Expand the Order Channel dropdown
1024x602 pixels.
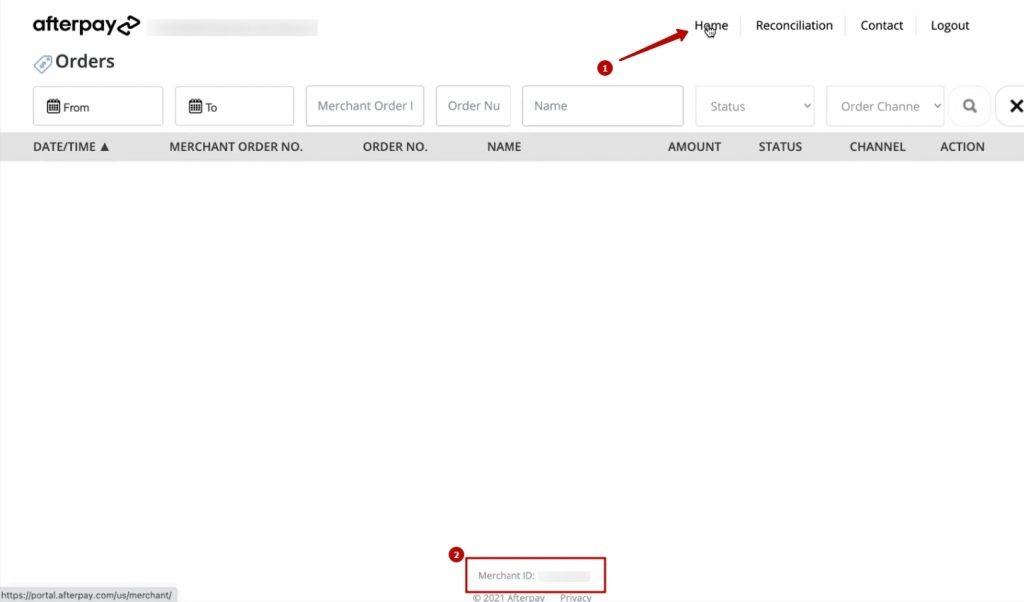coord(885,106)
